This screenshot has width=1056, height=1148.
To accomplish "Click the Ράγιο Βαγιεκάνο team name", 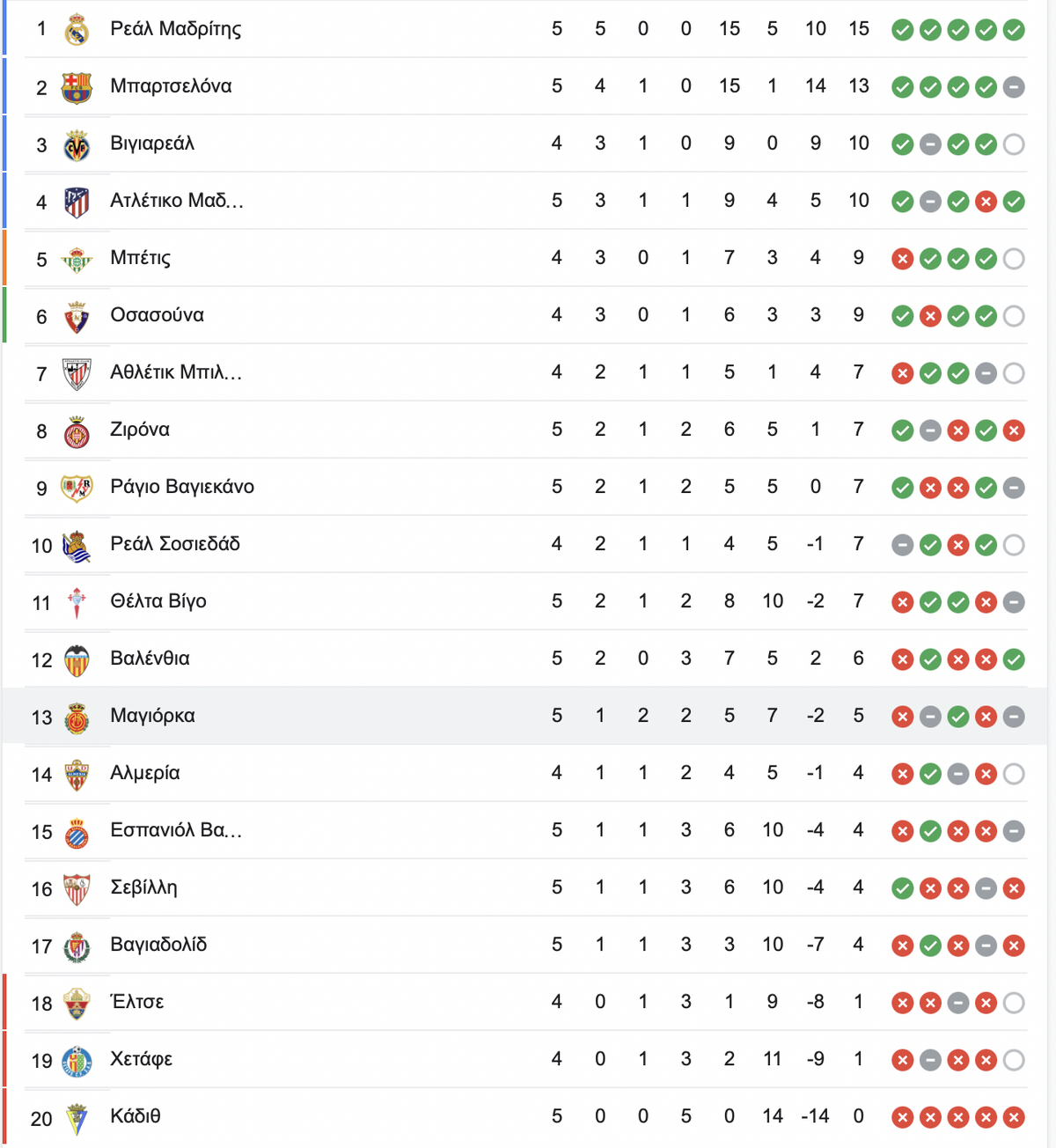I will (182, 487).
